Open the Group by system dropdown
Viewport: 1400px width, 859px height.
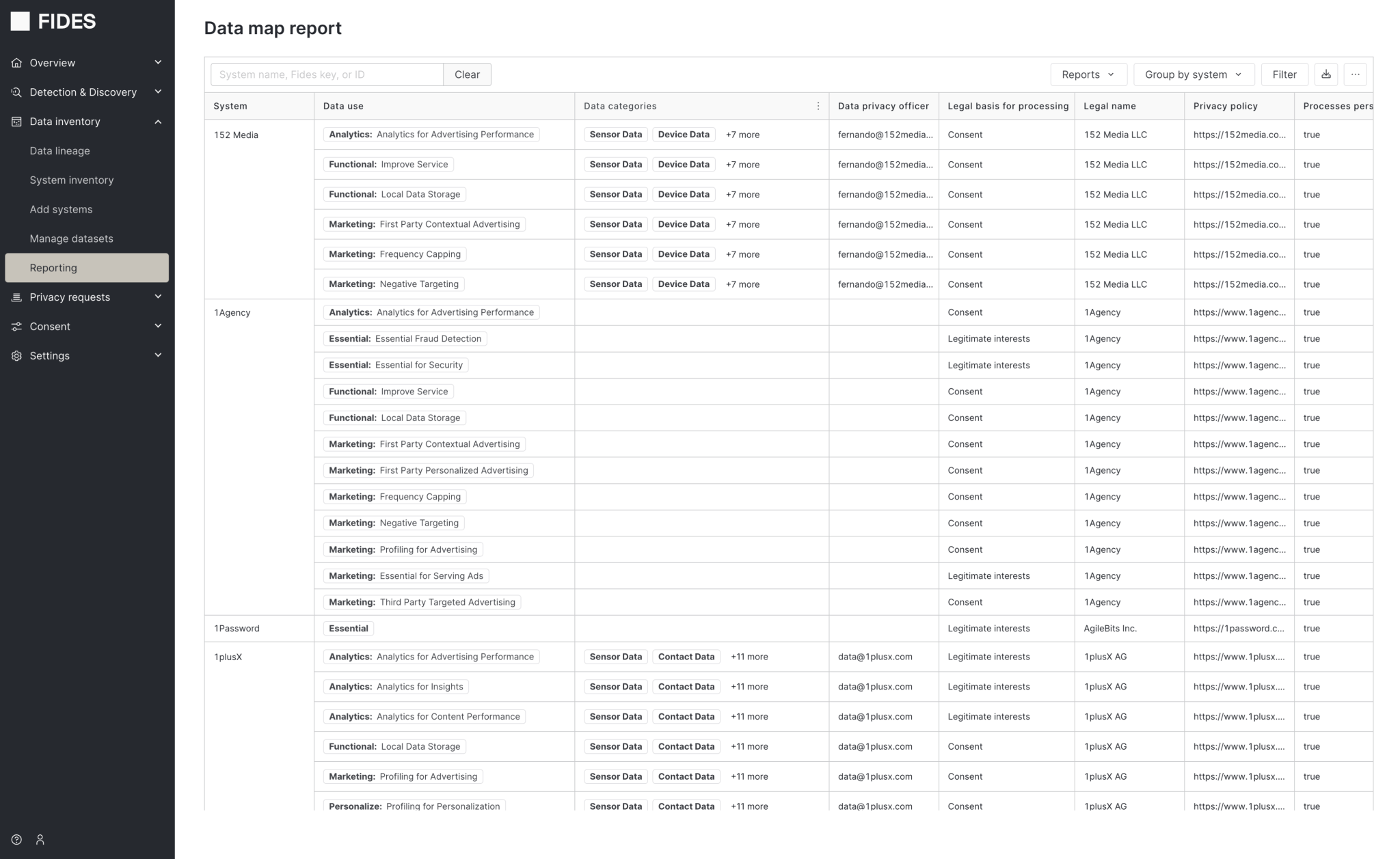coord(1193,74)
